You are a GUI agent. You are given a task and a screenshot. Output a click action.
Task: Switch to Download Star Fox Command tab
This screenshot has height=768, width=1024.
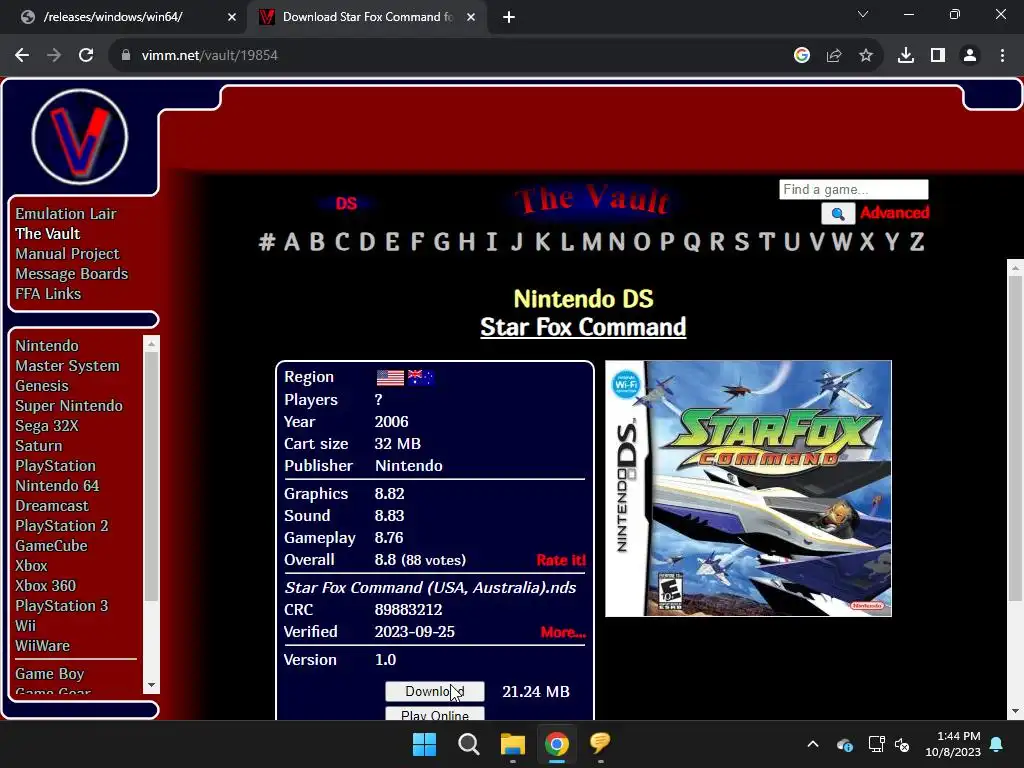tap(366, 17)
